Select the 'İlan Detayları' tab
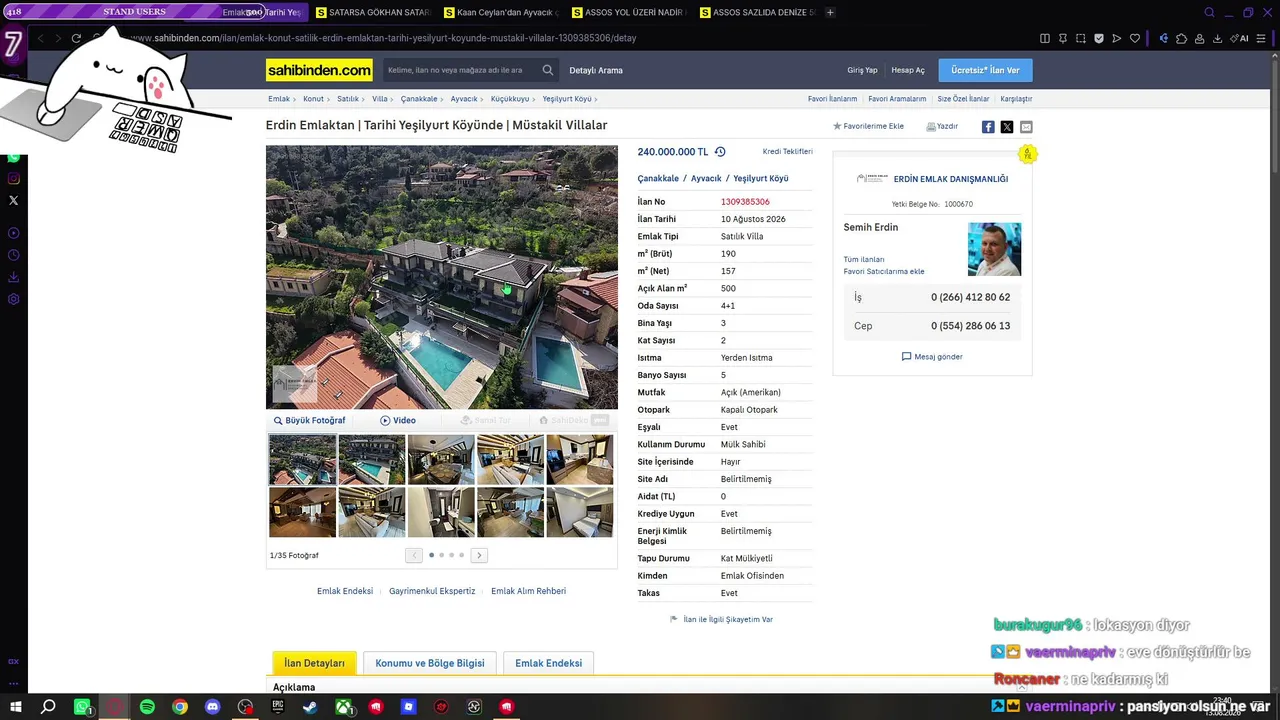Image resolution: width=1280 pixels, height=720 pixels. click(x=314, y=663)
